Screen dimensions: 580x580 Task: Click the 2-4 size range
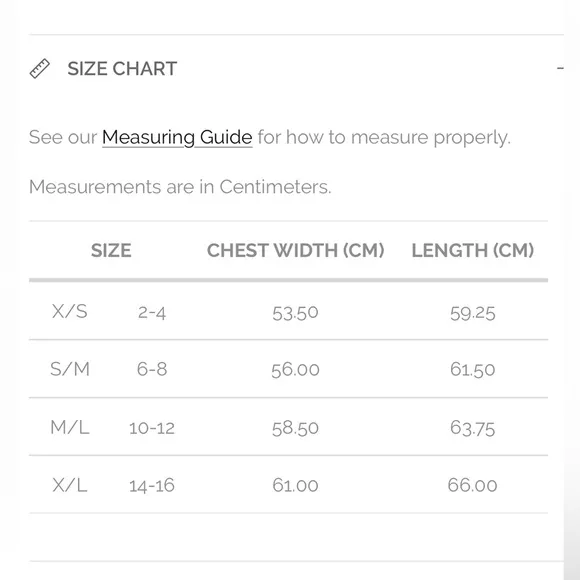pyautogui.click(x=152, y=313)
